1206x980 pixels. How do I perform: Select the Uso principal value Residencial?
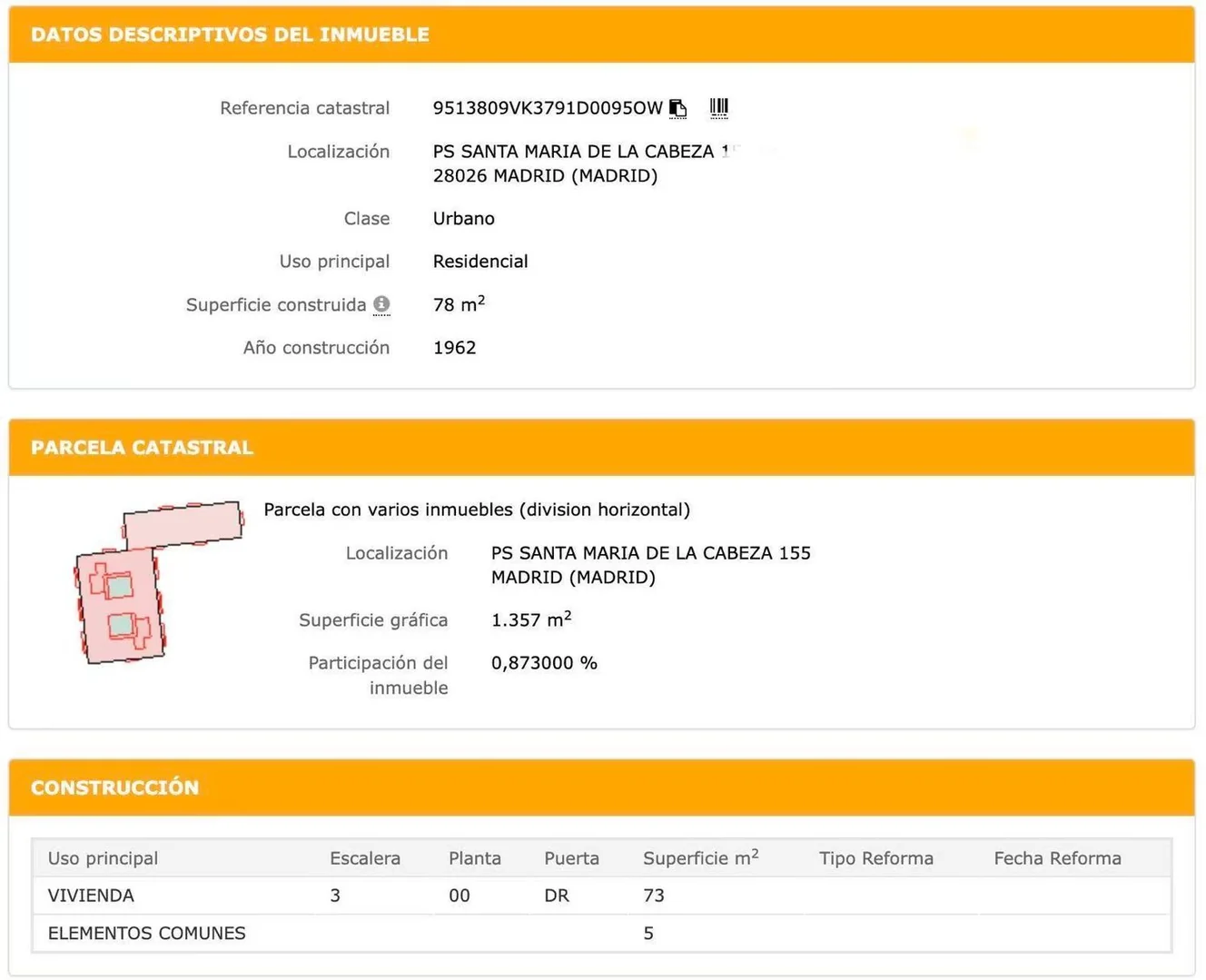point(479,262)
